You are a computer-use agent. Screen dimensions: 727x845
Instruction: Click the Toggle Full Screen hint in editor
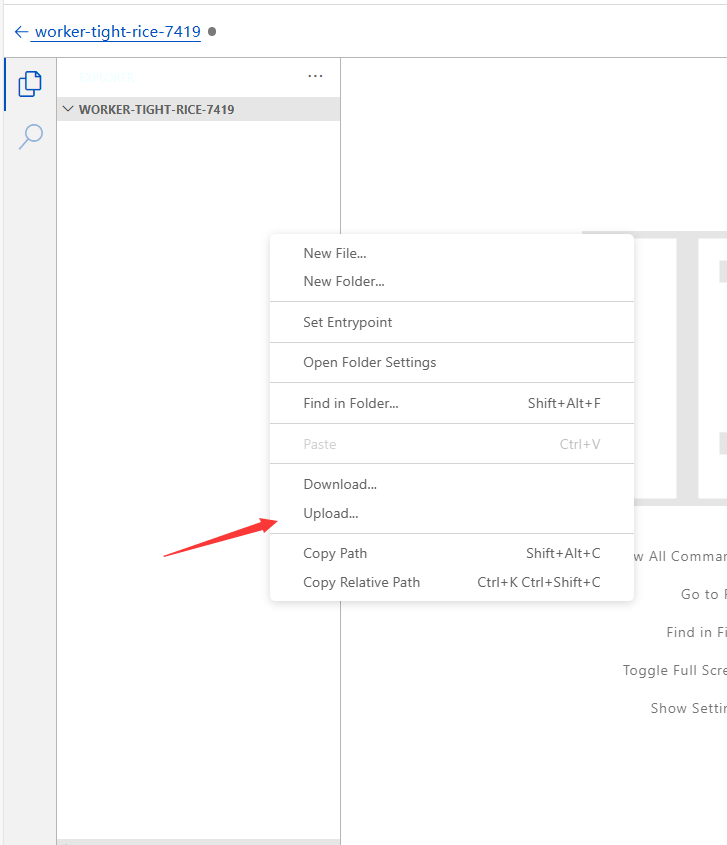coord(676,670)
